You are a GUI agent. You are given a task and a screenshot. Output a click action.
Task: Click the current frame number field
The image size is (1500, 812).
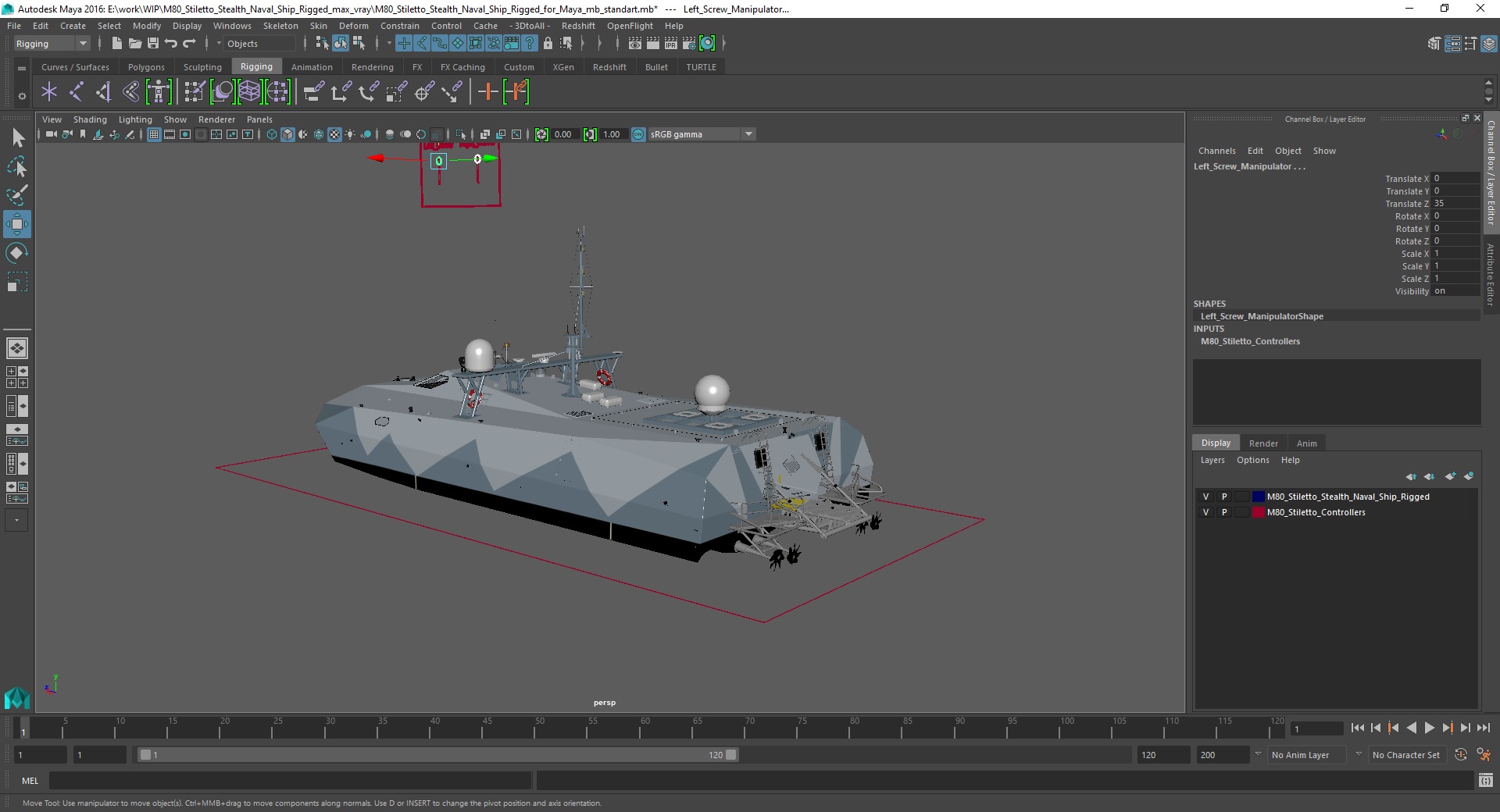1316,729
